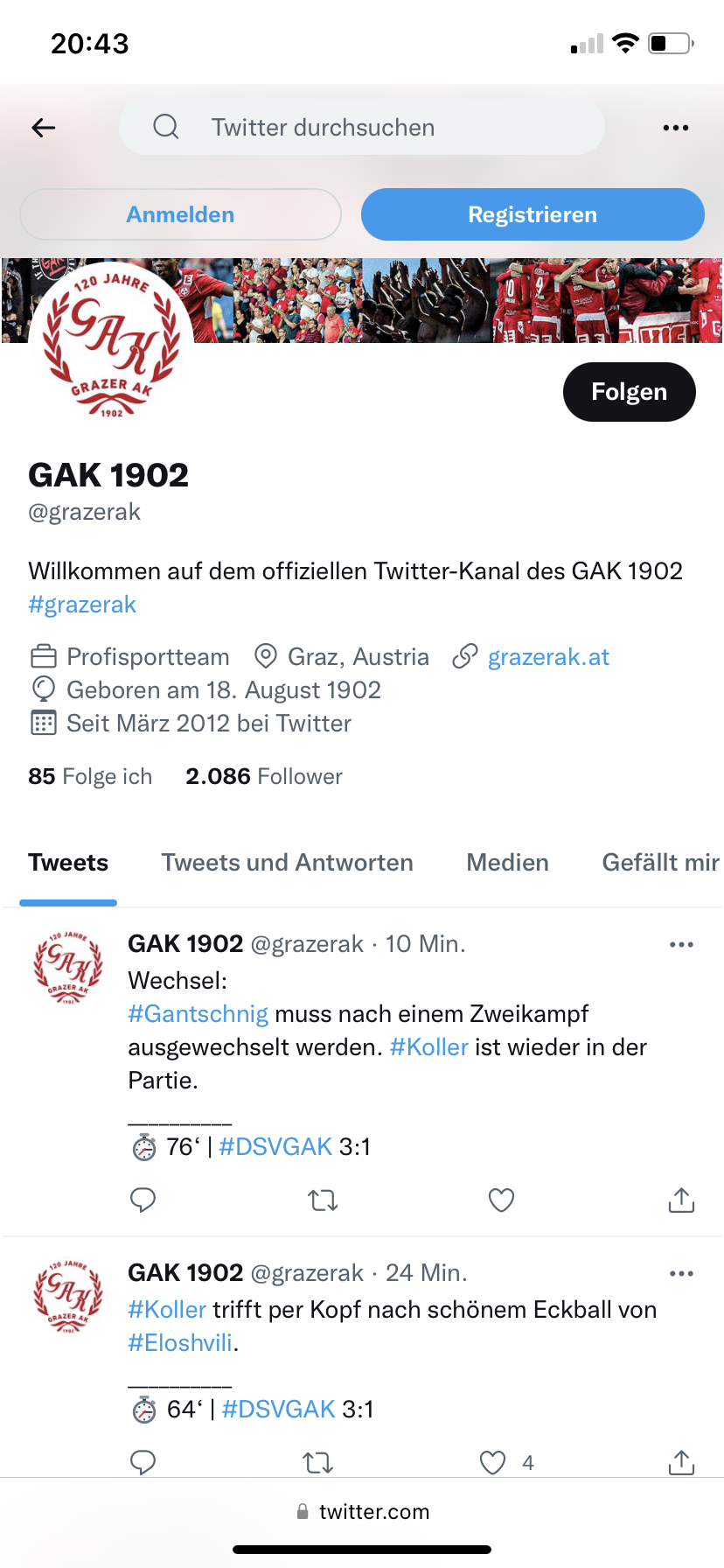This screenshot has height=1568, width=724.
Task: Open the grazerak.at website link
Action: point(548,657)
